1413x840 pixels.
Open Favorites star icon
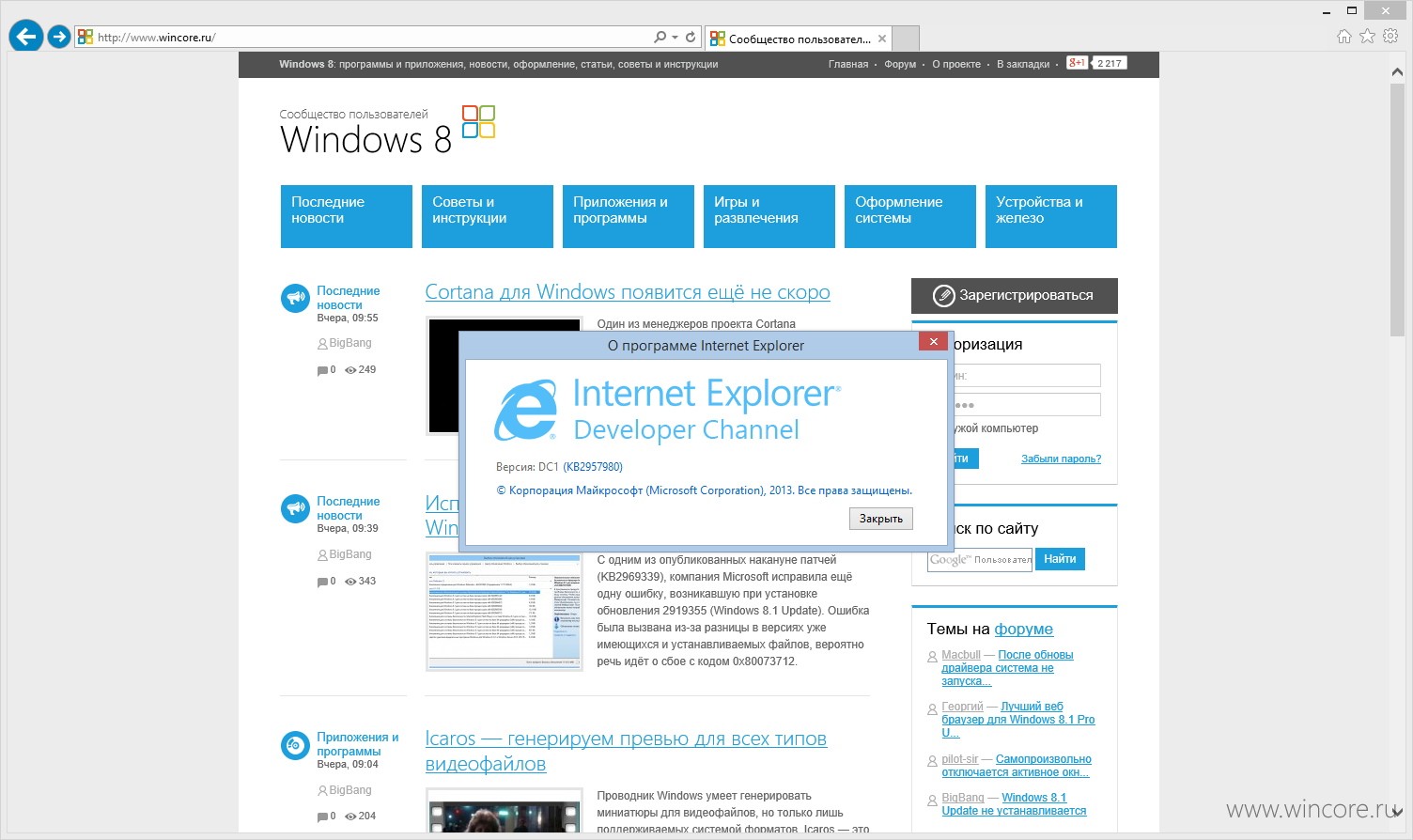pos(1367,36)
